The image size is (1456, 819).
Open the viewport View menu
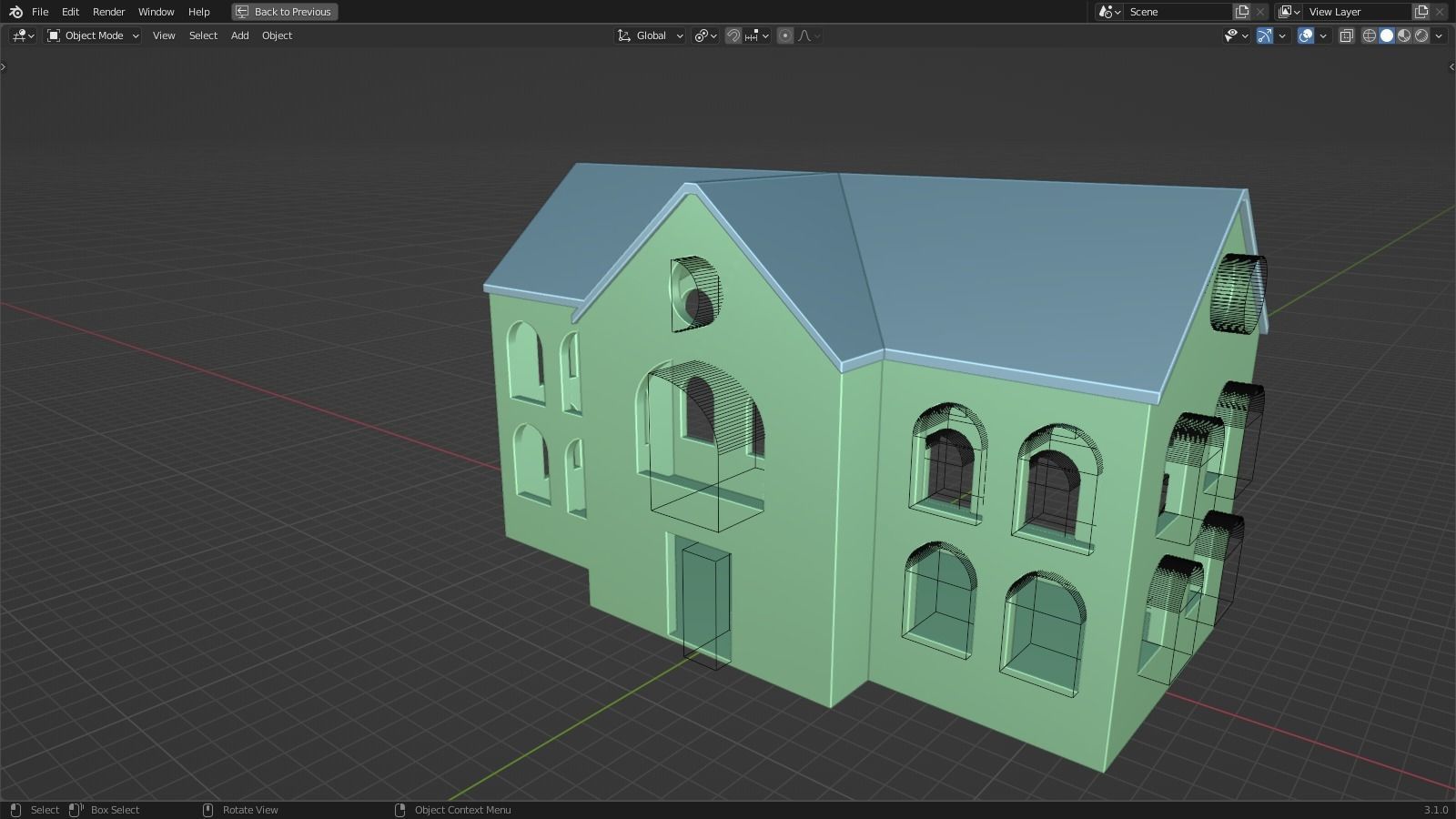(x=164, y=35)
